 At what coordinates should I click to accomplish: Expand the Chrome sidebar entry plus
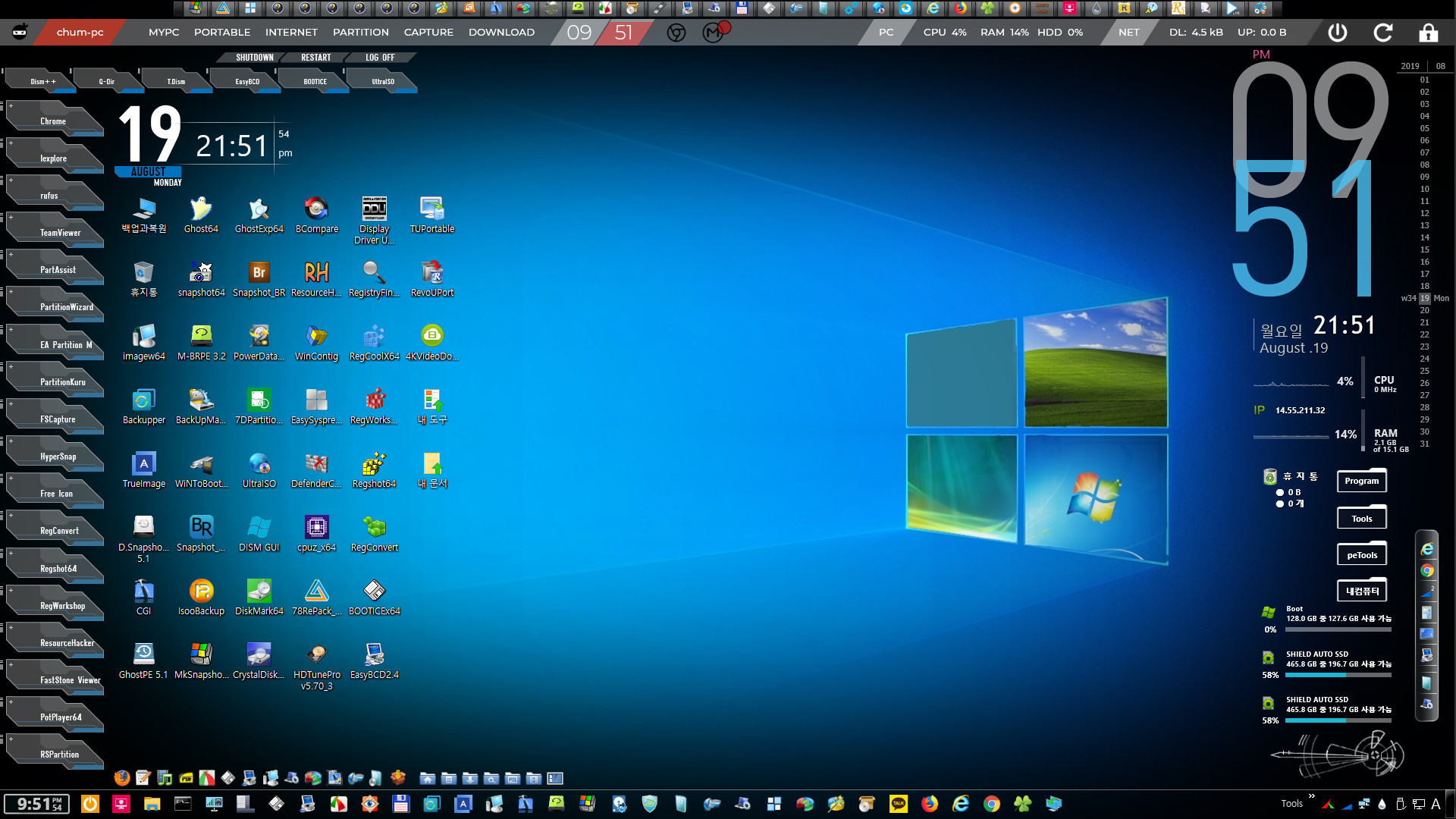point(11,106)
